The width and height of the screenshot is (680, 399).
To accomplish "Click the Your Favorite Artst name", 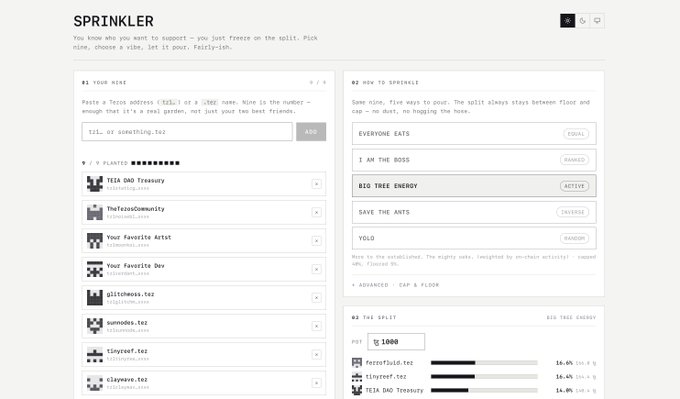I will (x=139, y=237).
